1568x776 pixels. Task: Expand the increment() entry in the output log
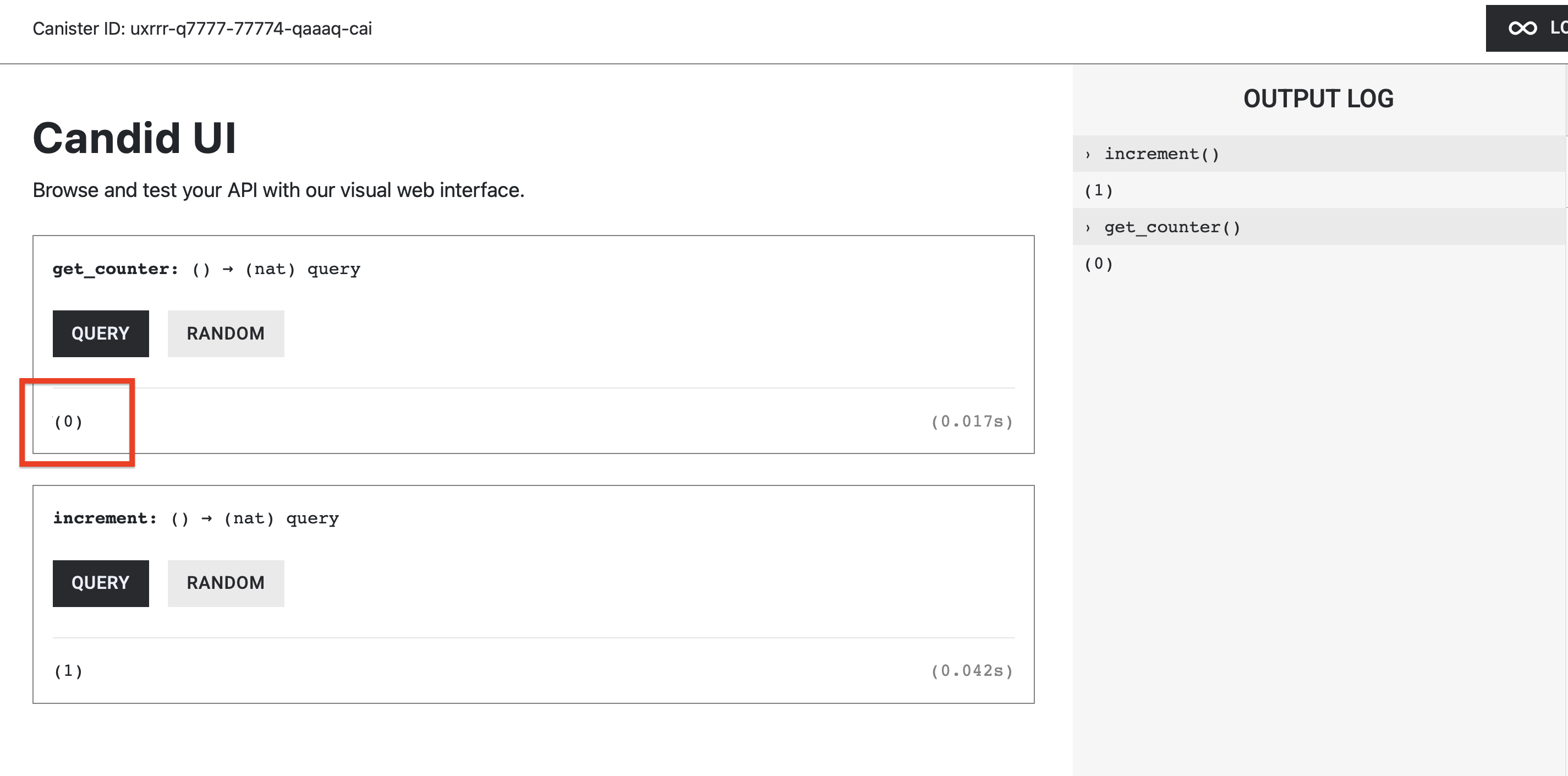click(1163, 154)
